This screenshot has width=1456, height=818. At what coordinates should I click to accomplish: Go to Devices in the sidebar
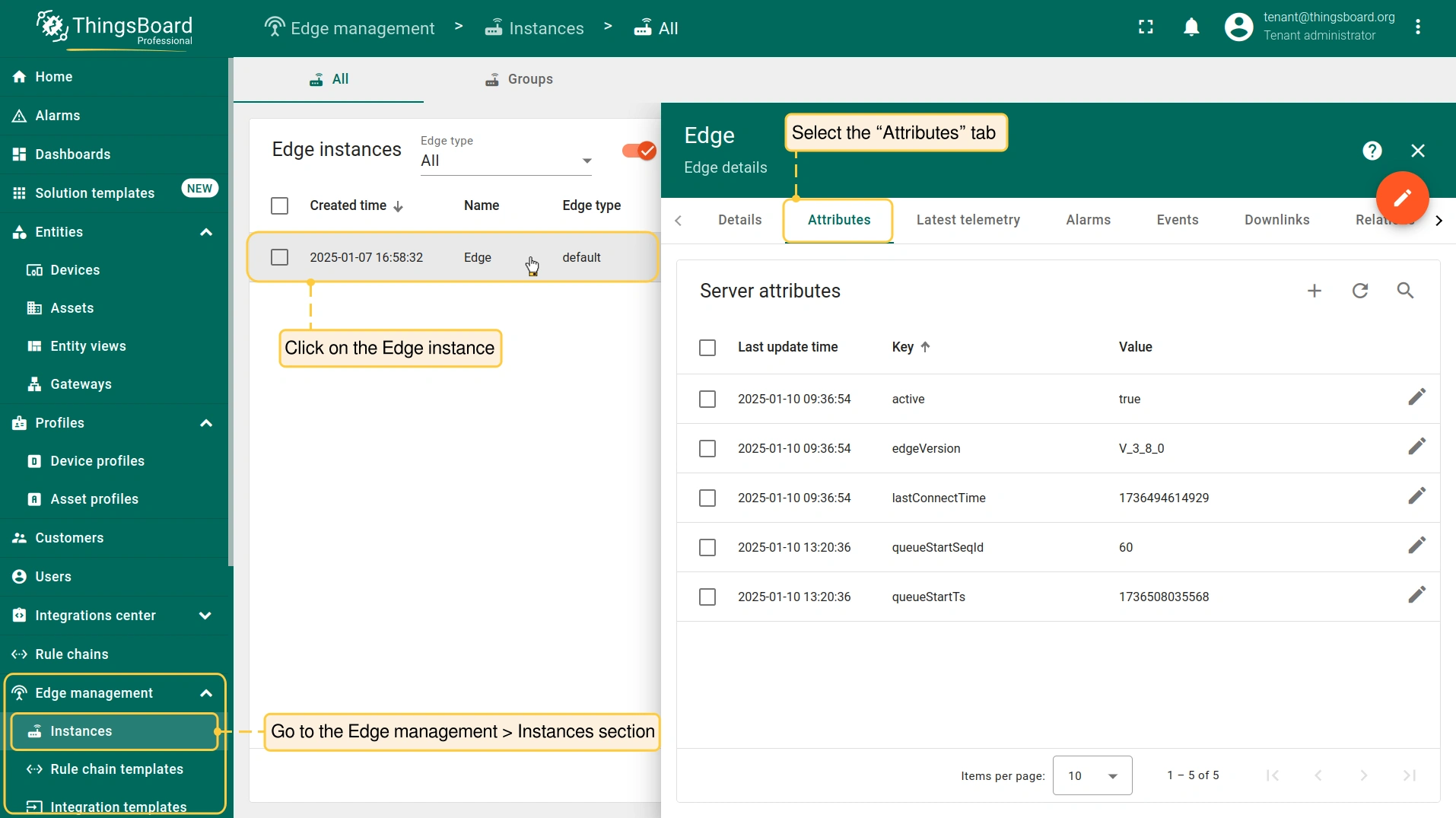(75, 270)
